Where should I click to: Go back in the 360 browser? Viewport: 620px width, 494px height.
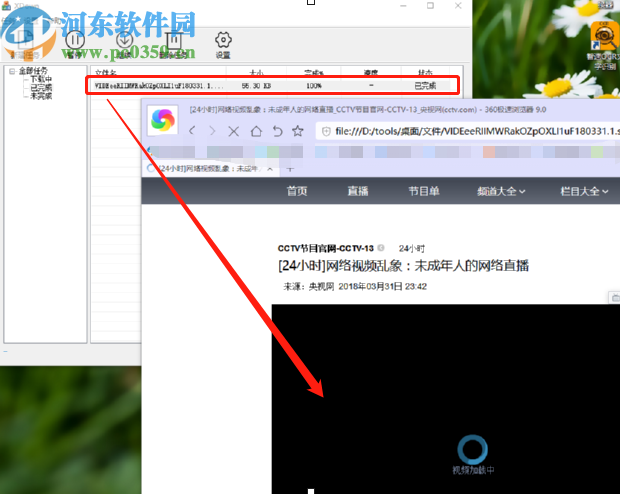192,131
